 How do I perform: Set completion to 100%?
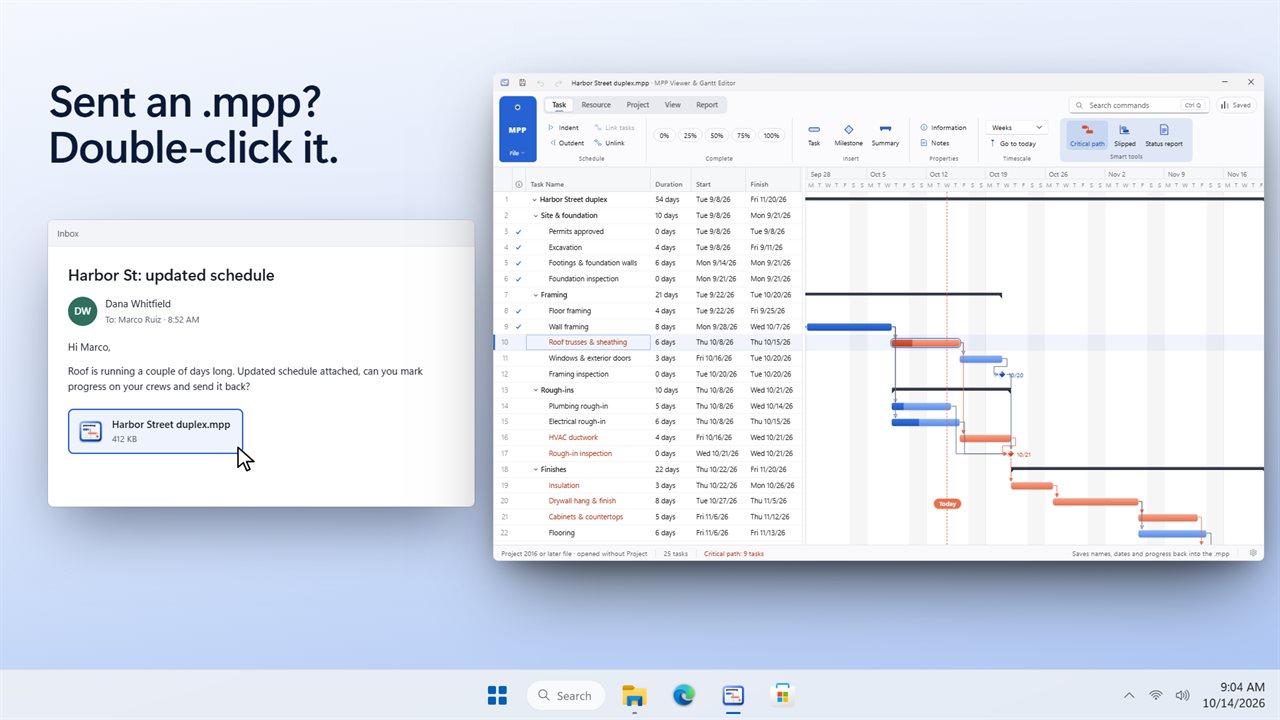[x=771, y=136]
